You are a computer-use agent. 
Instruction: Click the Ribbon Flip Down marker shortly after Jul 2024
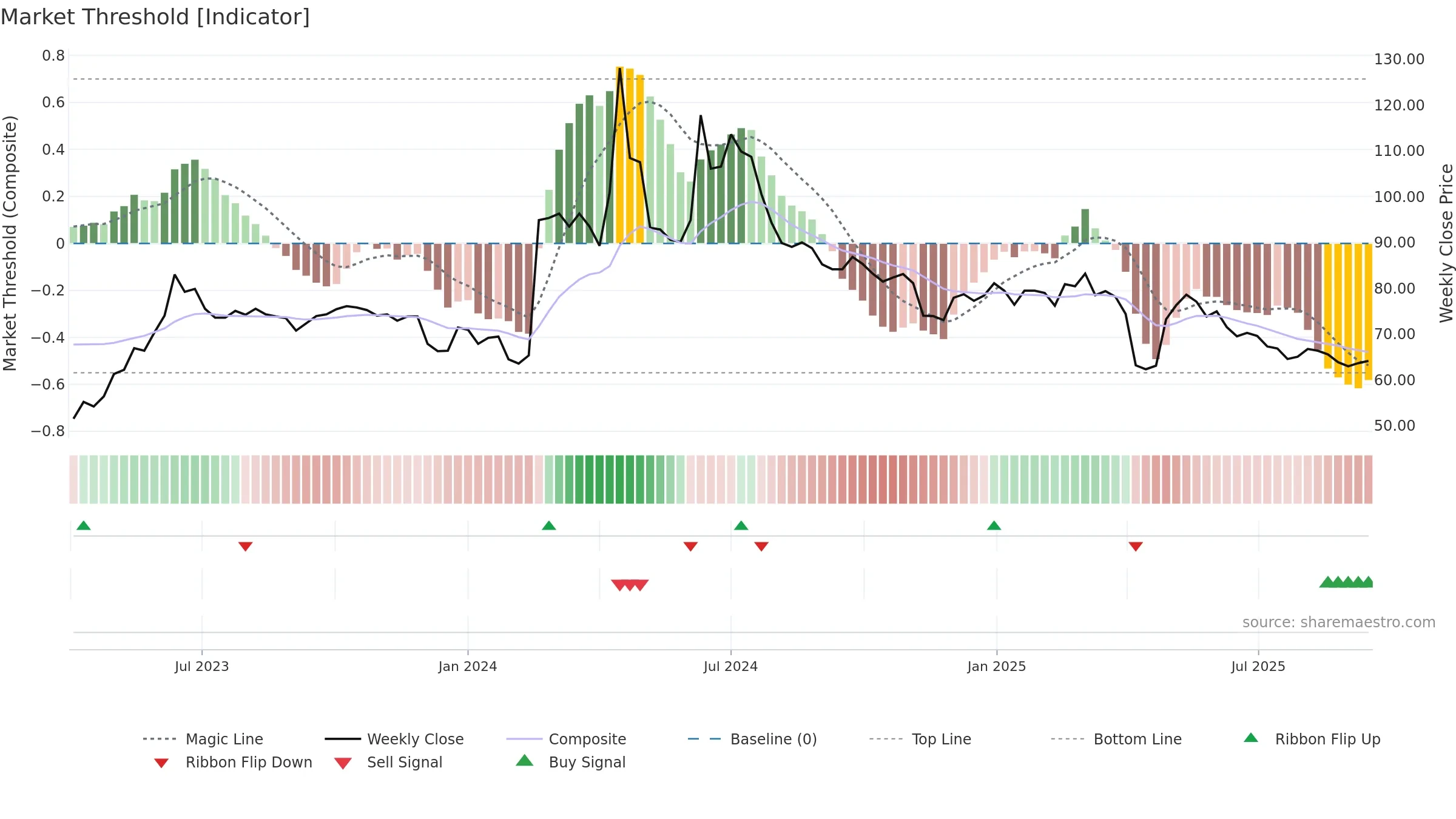(x=761, y=547)
